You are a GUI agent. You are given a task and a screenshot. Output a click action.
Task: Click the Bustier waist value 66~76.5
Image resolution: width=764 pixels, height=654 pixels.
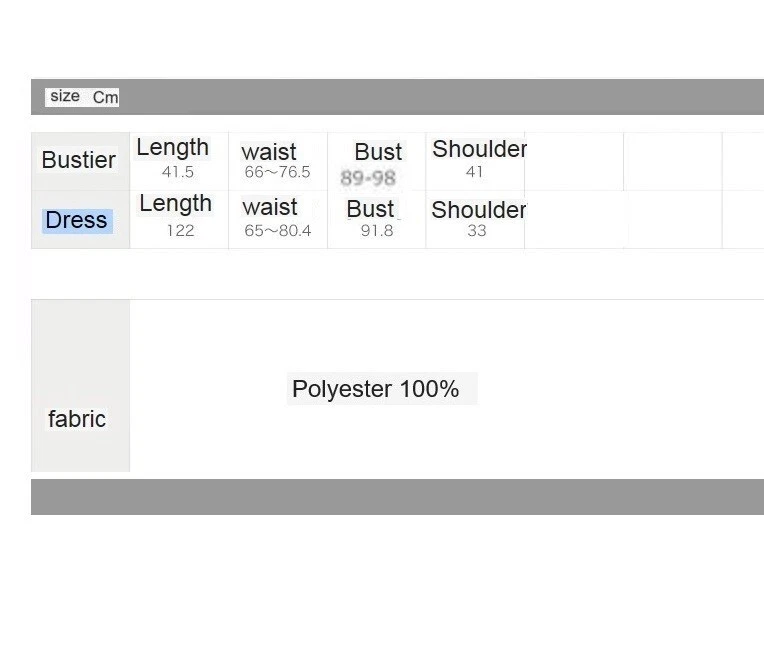click(x=277, y=172)
